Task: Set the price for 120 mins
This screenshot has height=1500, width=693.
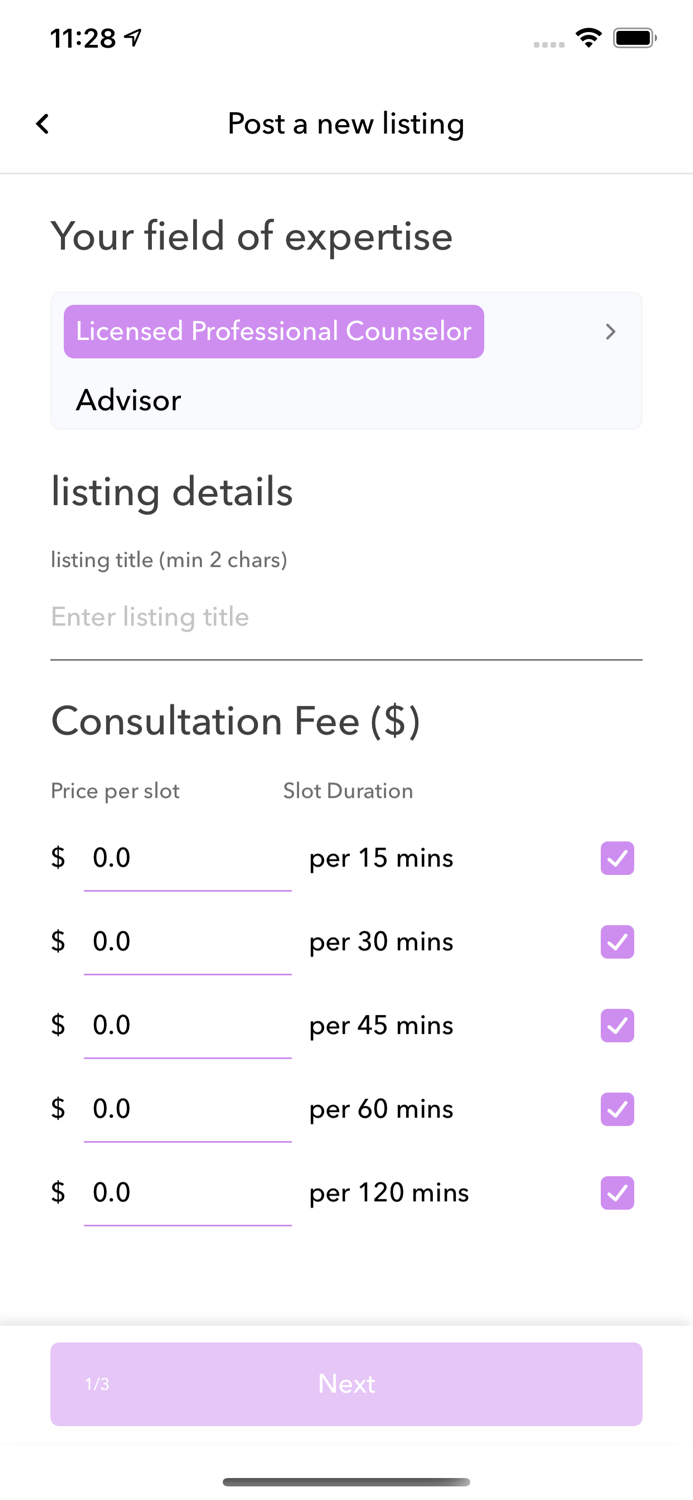Action: pyautogui.click(x=187, y=1193)
